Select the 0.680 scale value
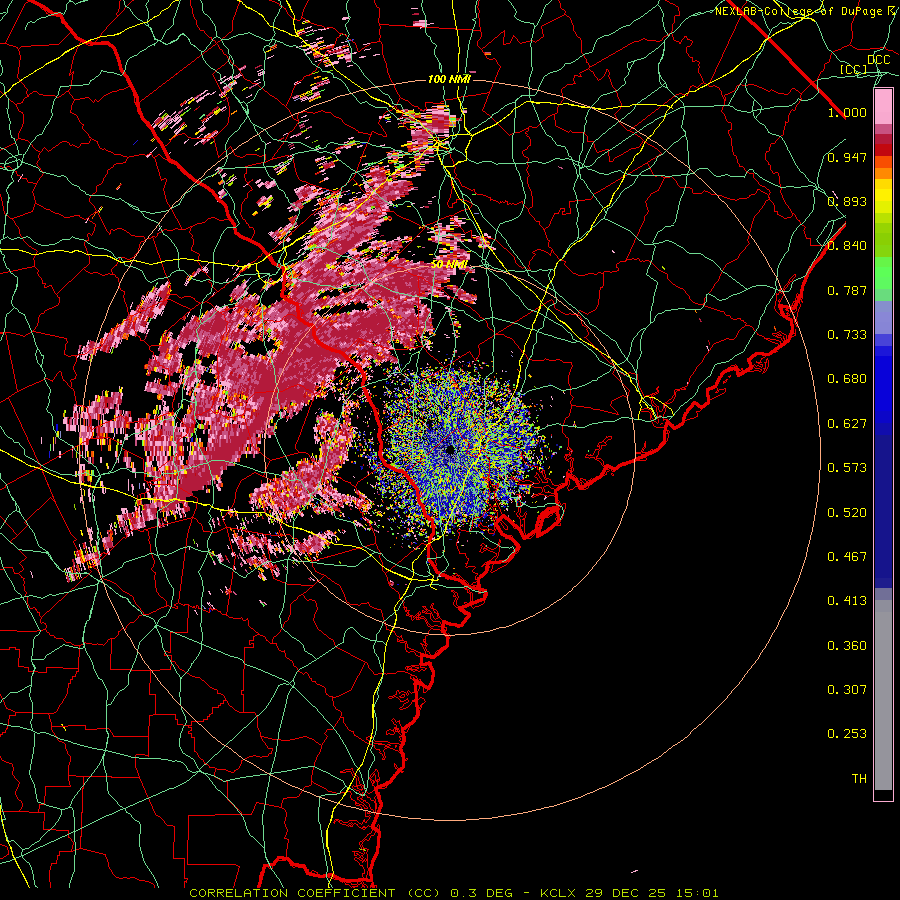900x900 pixels. pyautogui.click(x=847, y=379)
